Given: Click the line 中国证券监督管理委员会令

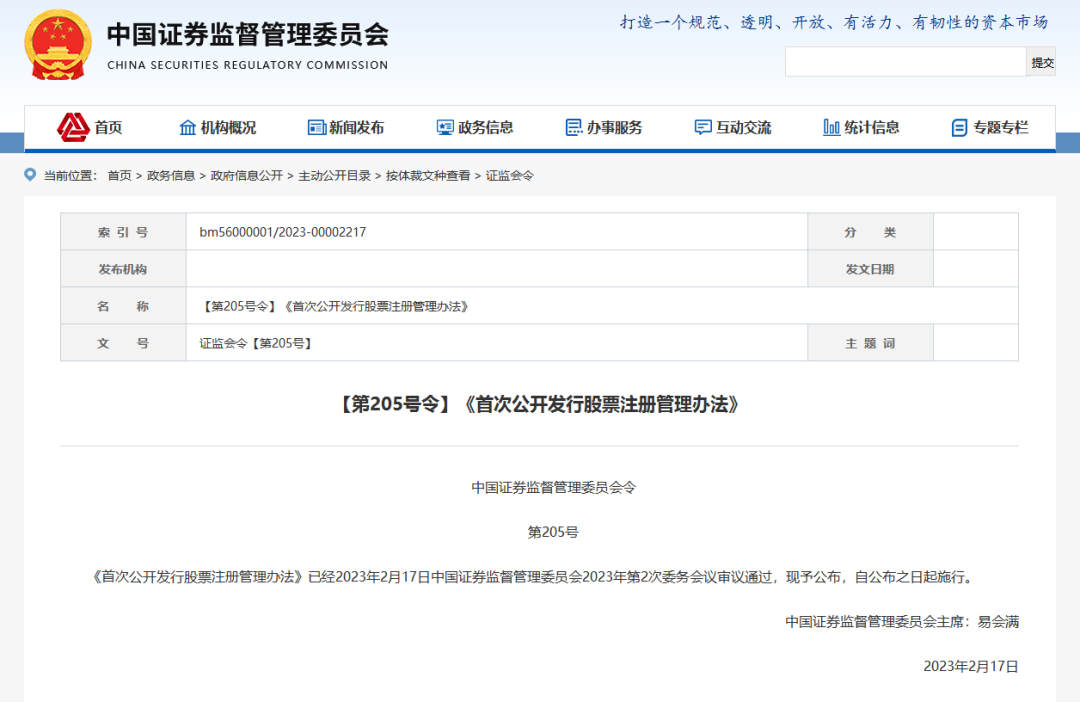Looking at the screenshot, I should tap(553, 488).
